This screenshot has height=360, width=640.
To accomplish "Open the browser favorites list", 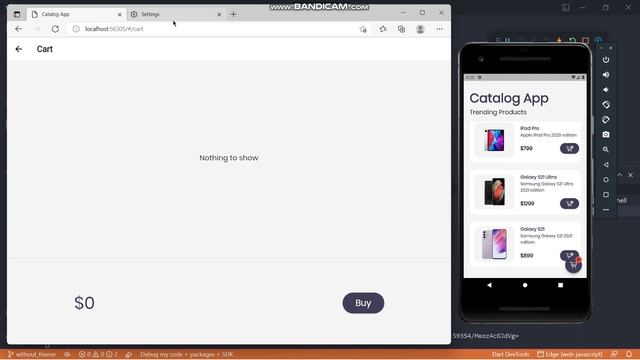I will click(382, 29).
